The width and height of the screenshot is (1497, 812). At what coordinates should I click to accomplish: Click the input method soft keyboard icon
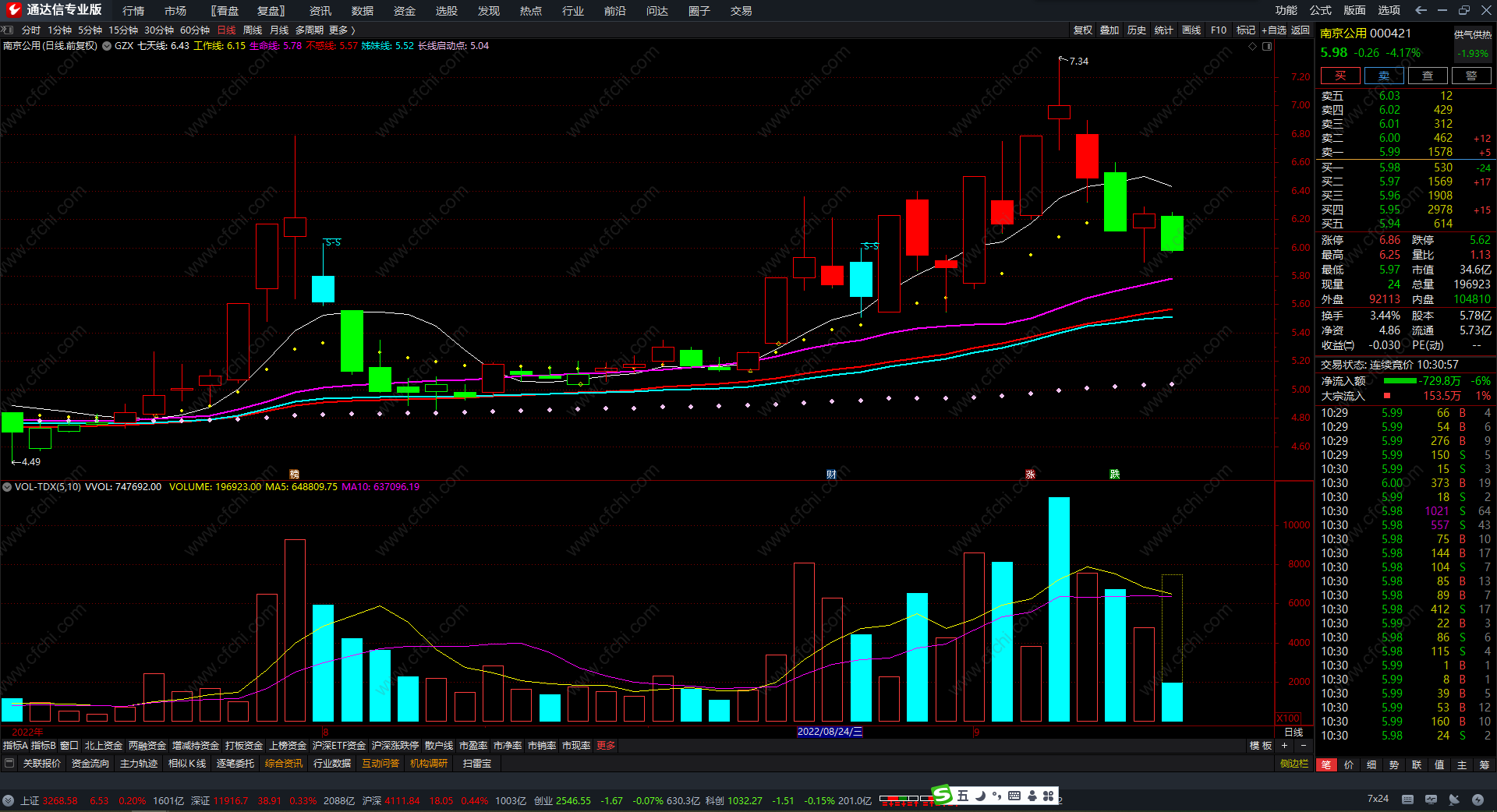[1014, 796]
